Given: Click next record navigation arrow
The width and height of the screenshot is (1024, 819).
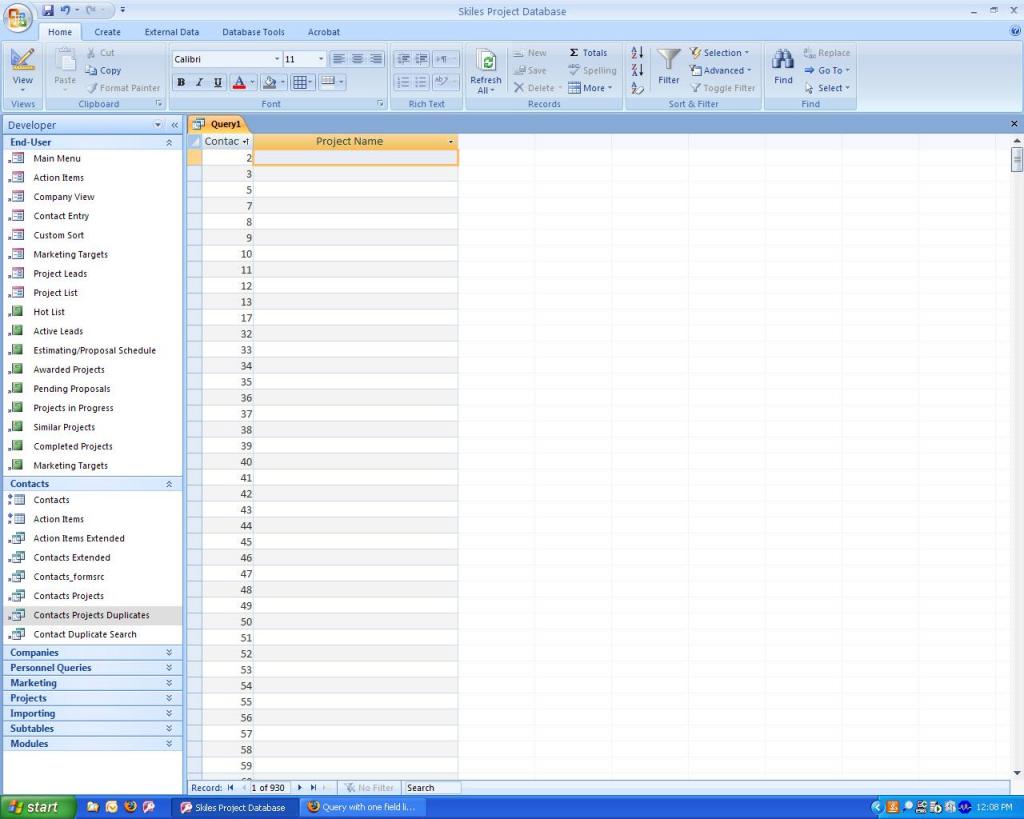Looking at the screenshot, I should point(300,788).
